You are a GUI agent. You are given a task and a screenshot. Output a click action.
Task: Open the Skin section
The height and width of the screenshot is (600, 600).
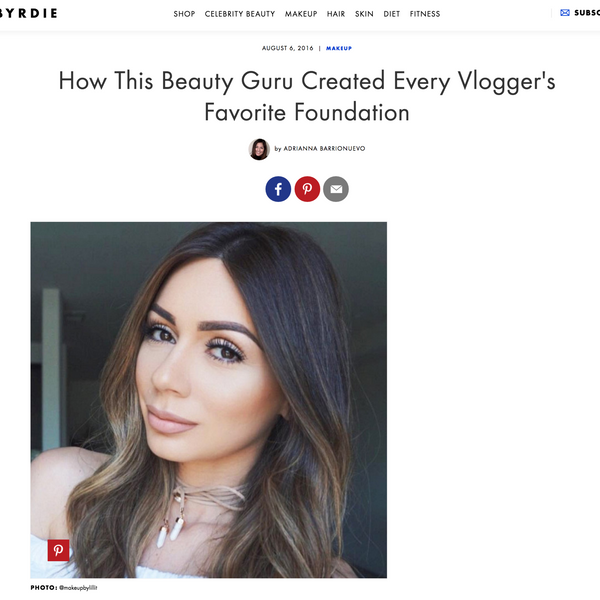[x=364, y=14]
